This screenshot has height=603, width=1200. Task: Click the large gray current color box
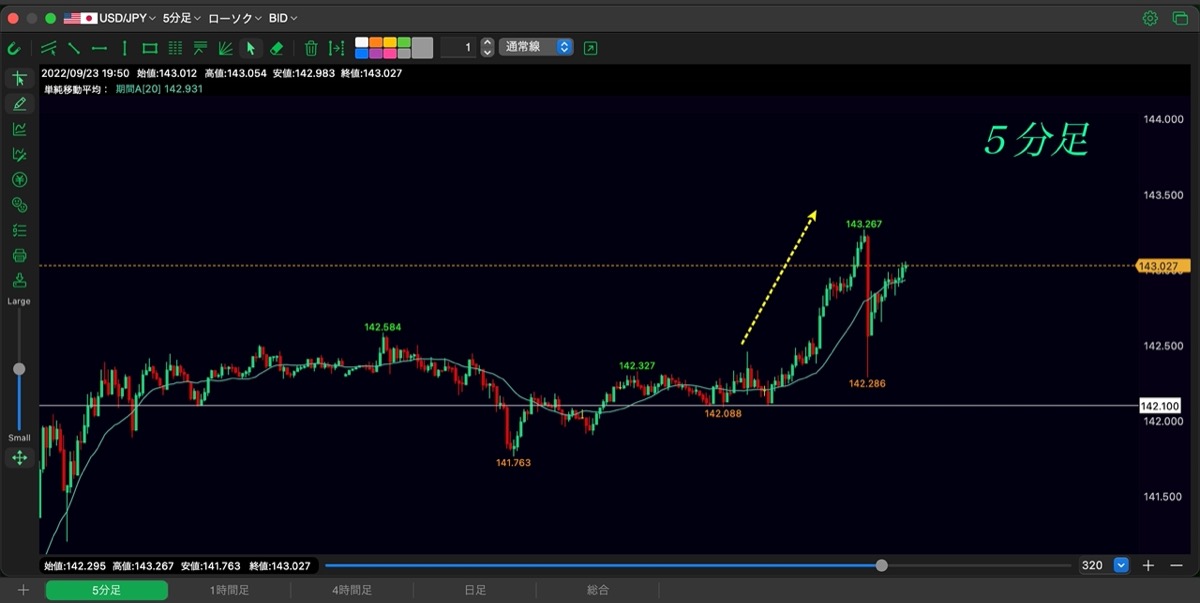(422, 47)
